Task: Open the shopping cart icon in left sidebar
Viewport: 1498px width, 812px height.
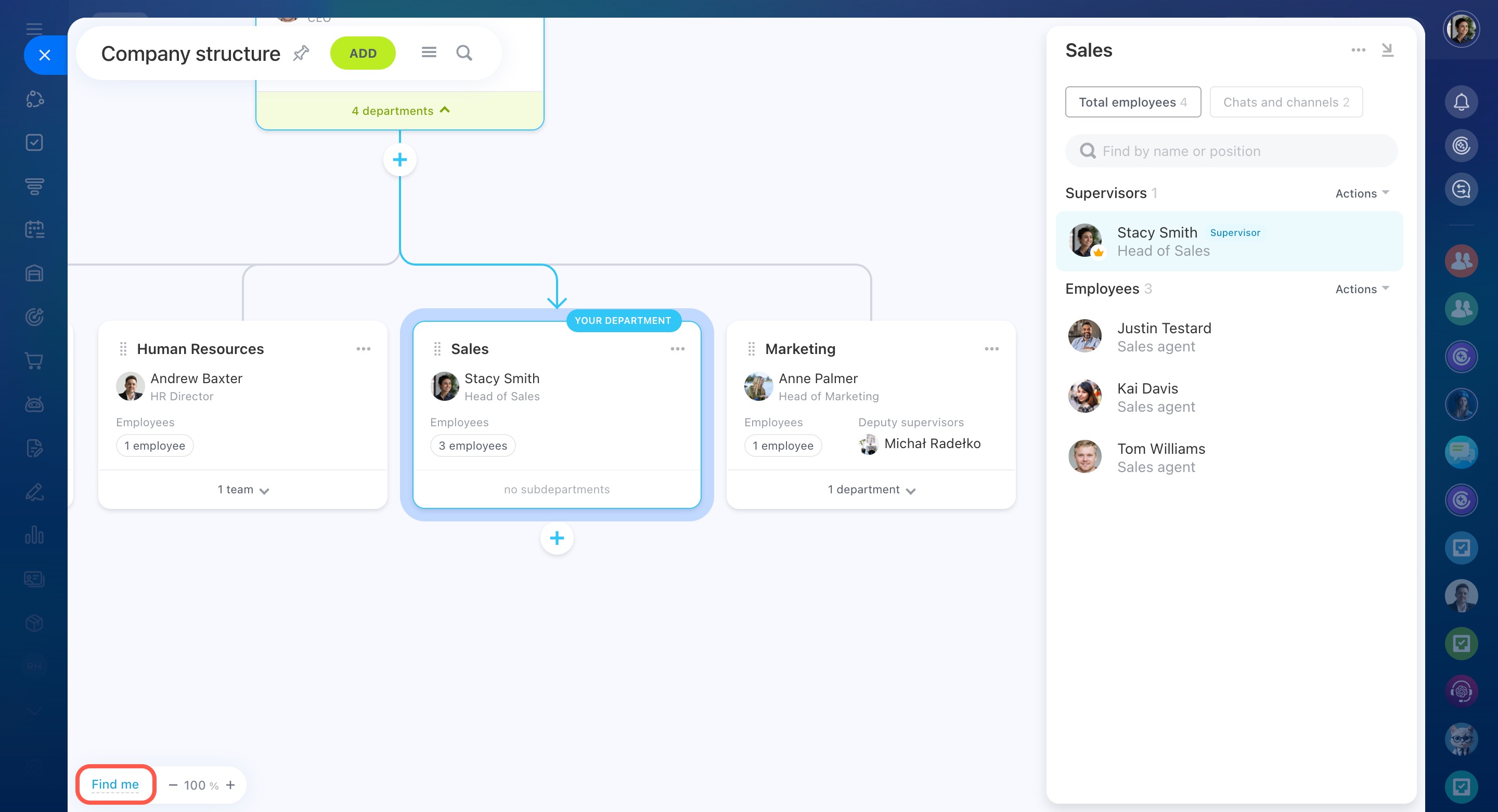Action: 34,361
